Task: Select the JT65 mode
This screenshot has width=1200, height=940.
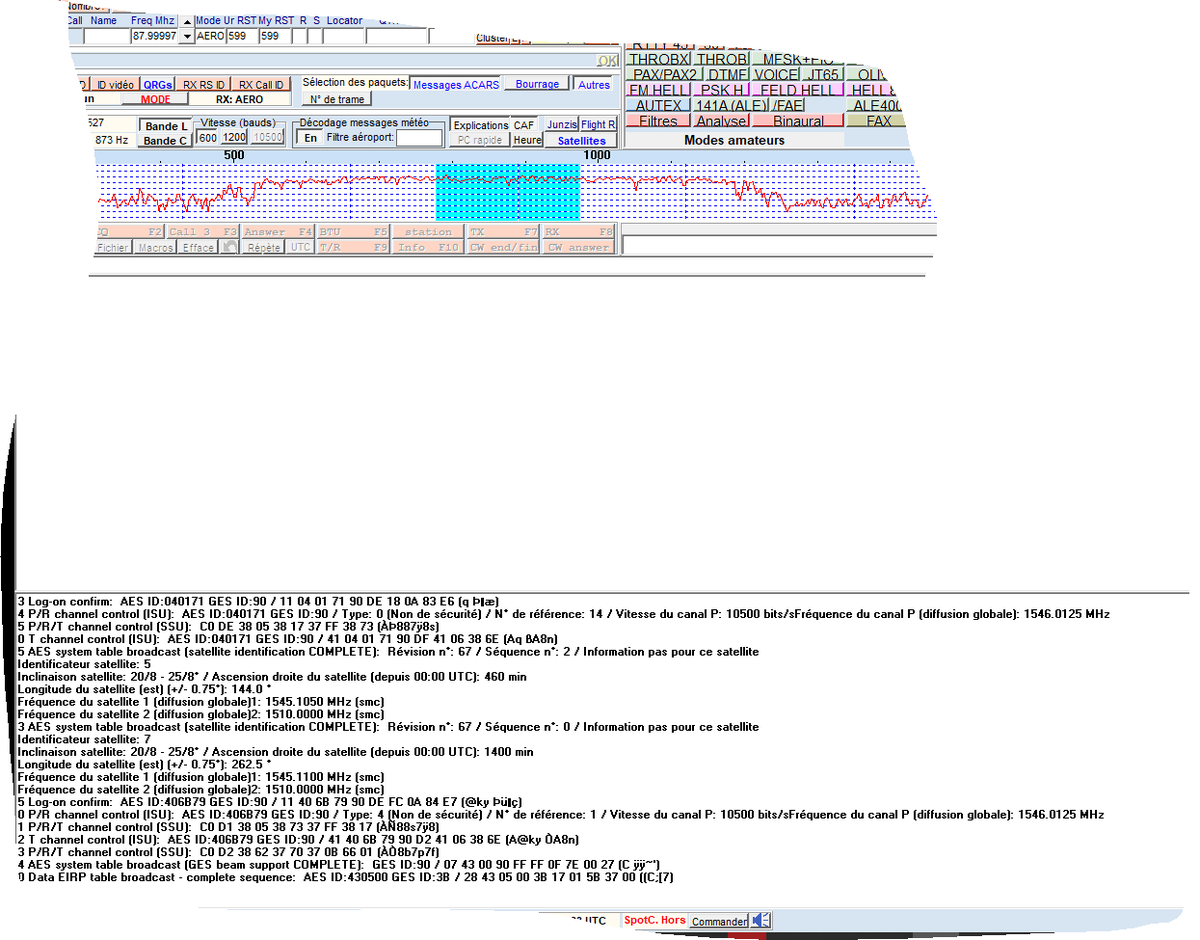Action: (823, 75)
